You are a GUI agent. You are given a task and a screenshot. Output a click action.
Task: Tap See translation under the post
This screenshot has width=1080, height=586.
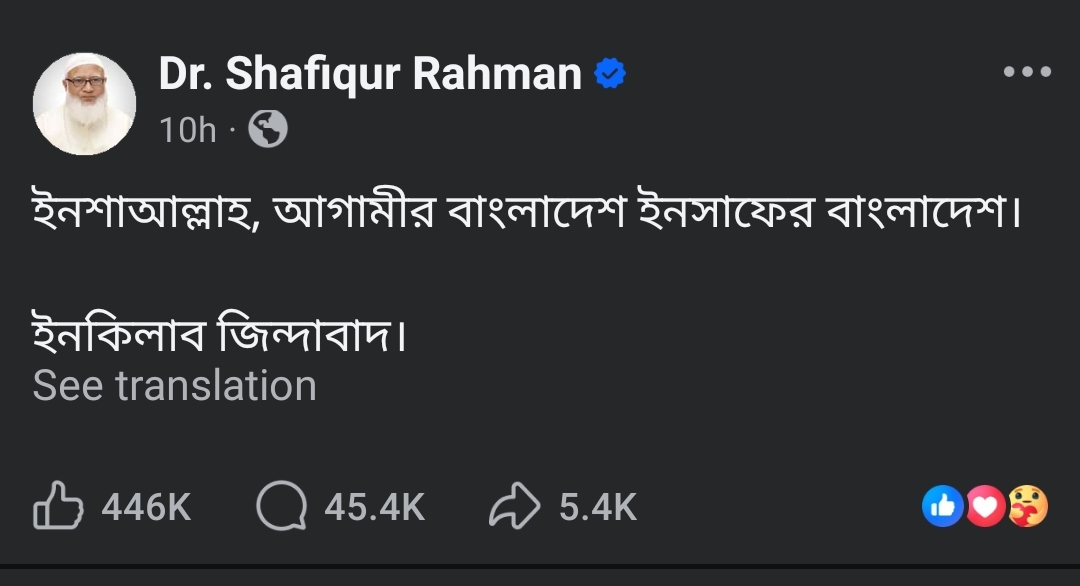[174, 386]
